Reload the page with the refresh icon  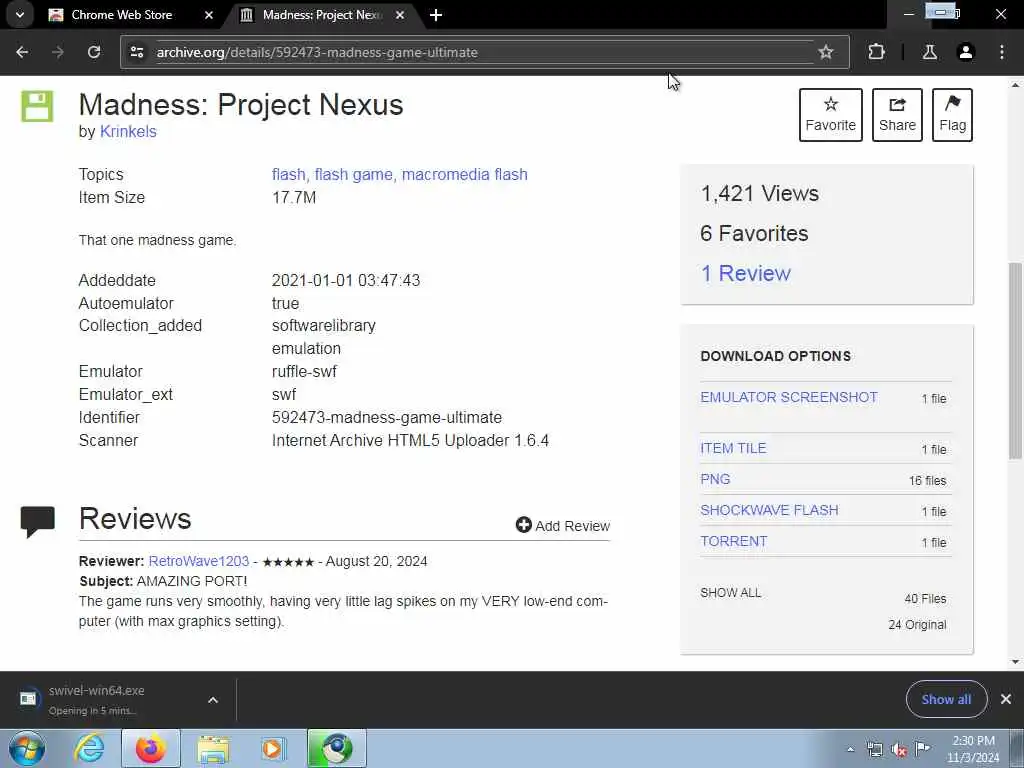[94, 52]
